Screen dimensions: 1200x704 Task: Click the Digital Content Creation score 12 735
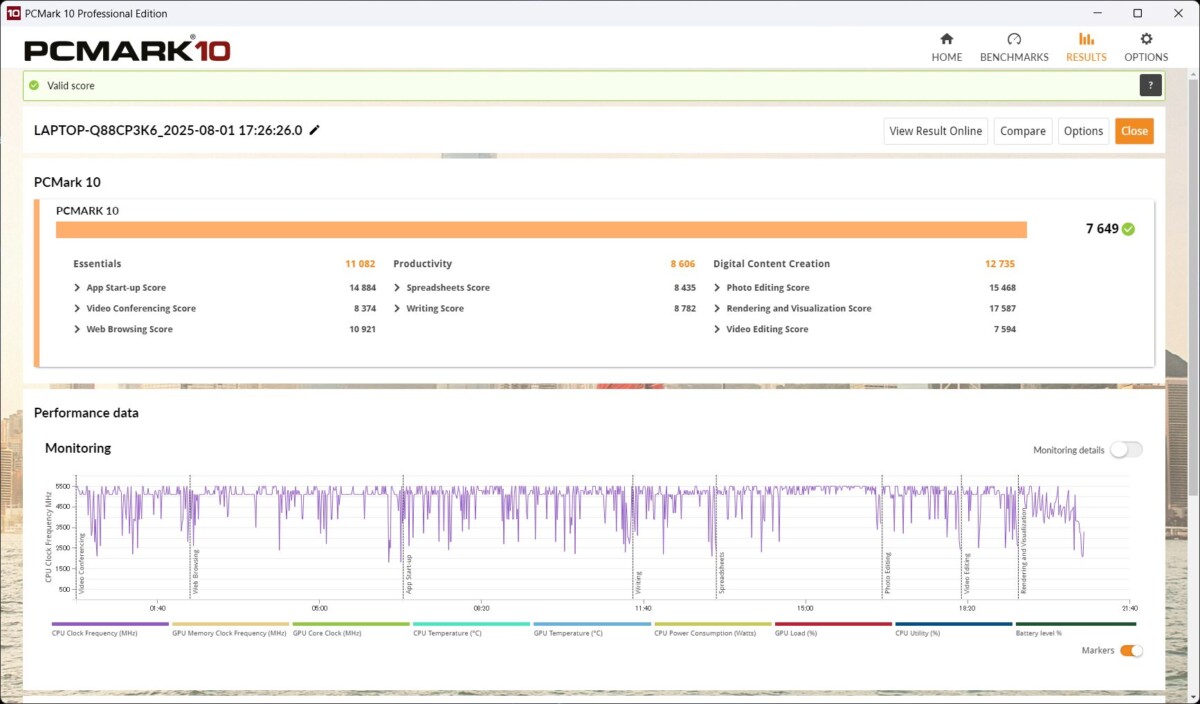(x=1000, y=264)
